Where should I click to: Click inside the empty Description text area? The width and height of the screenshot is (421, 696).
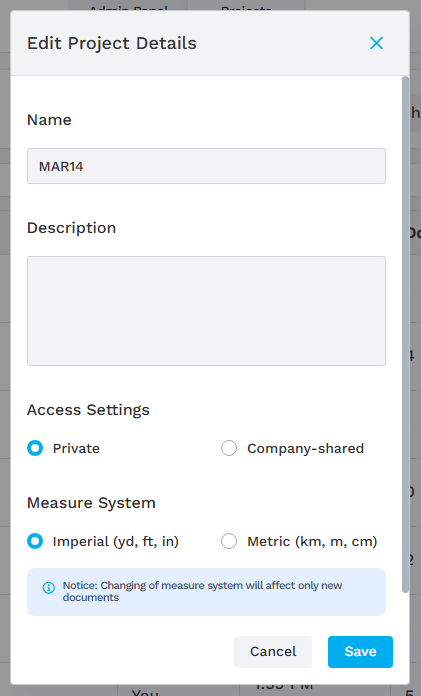coord(206,311)
